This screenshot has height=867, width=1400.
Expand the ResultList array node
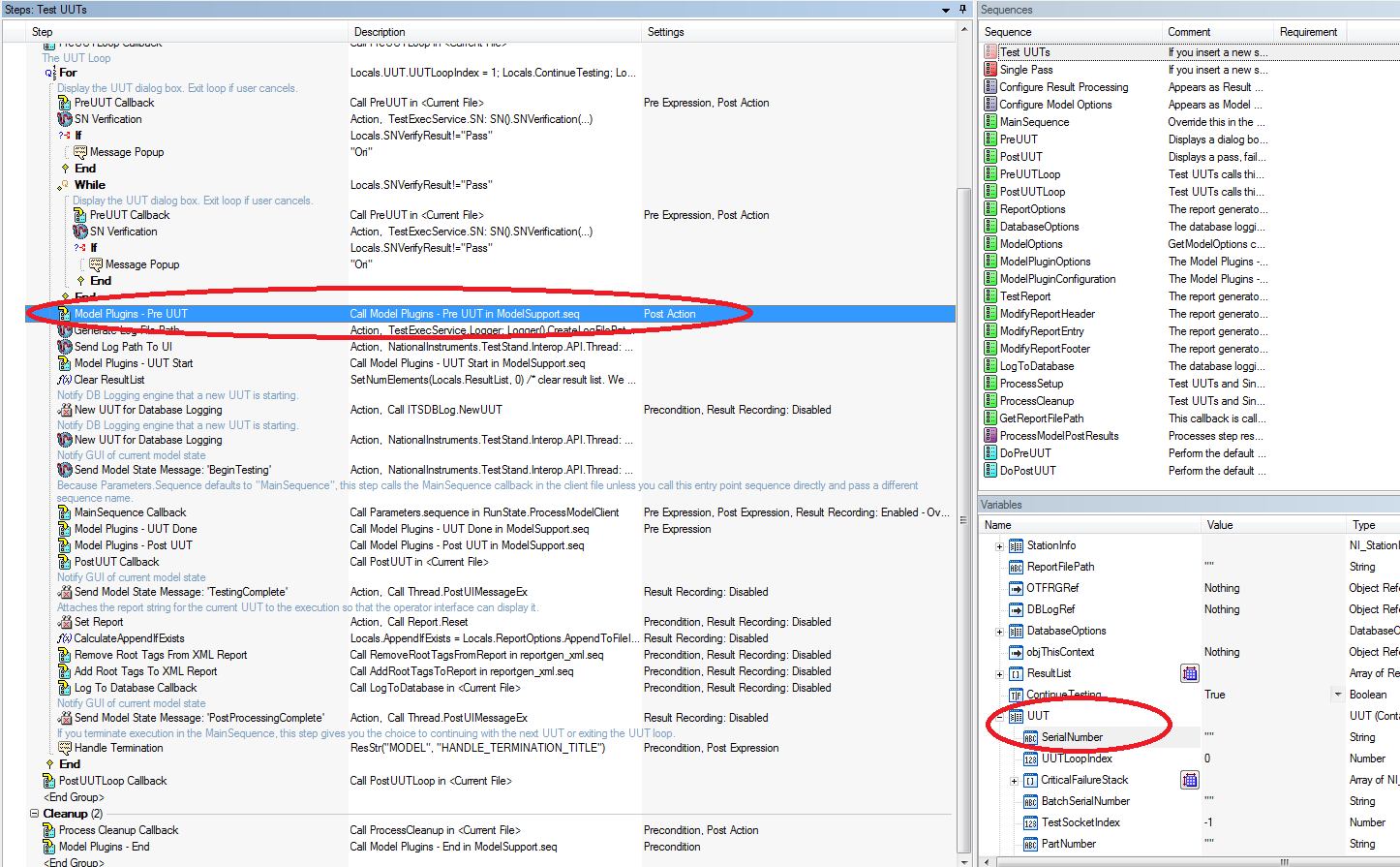pyautogui.click(x=999, y=674)
